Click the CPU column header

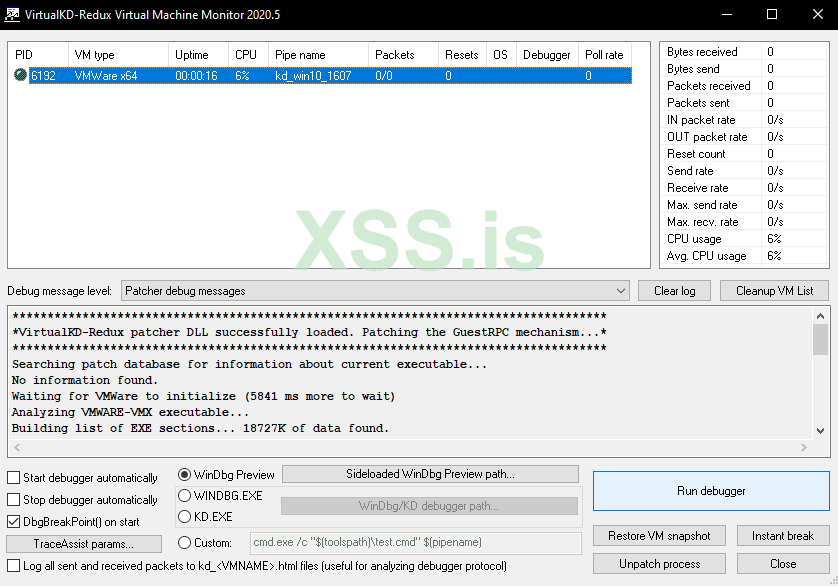(249, 55)
